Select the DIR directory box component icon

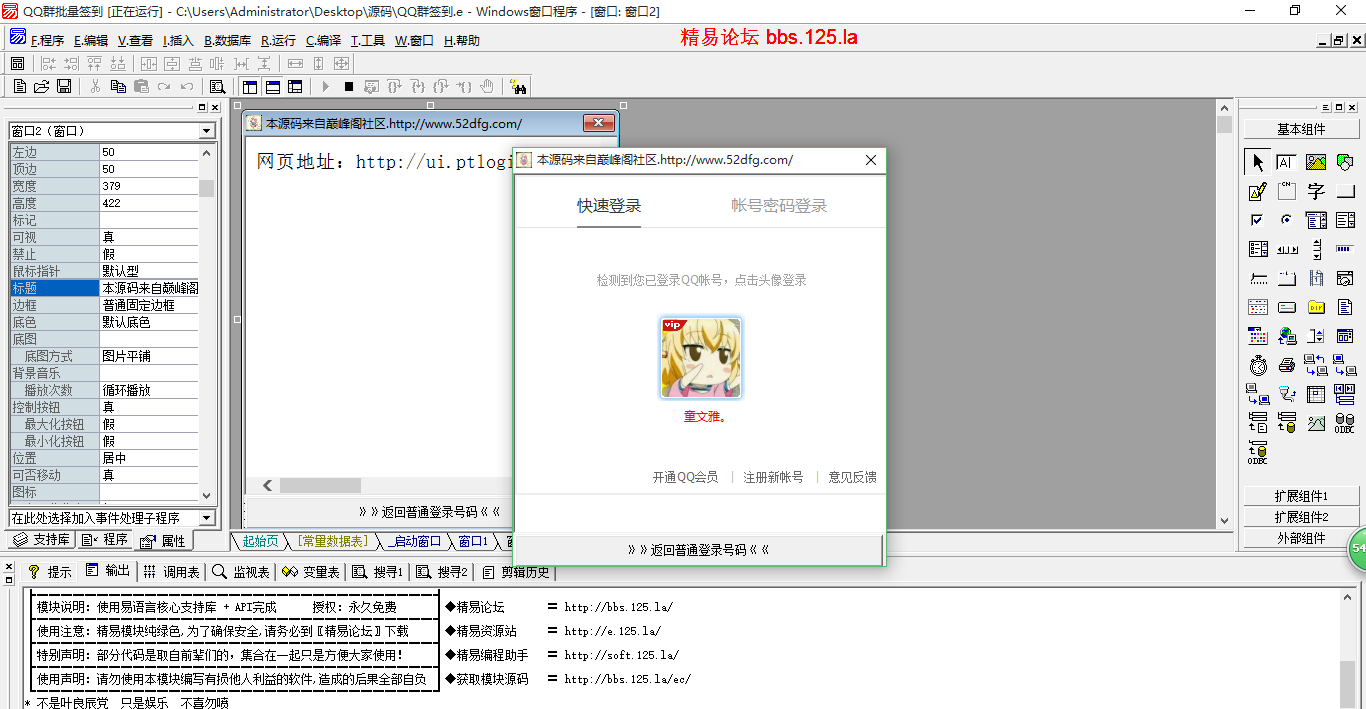[1316, 307]
